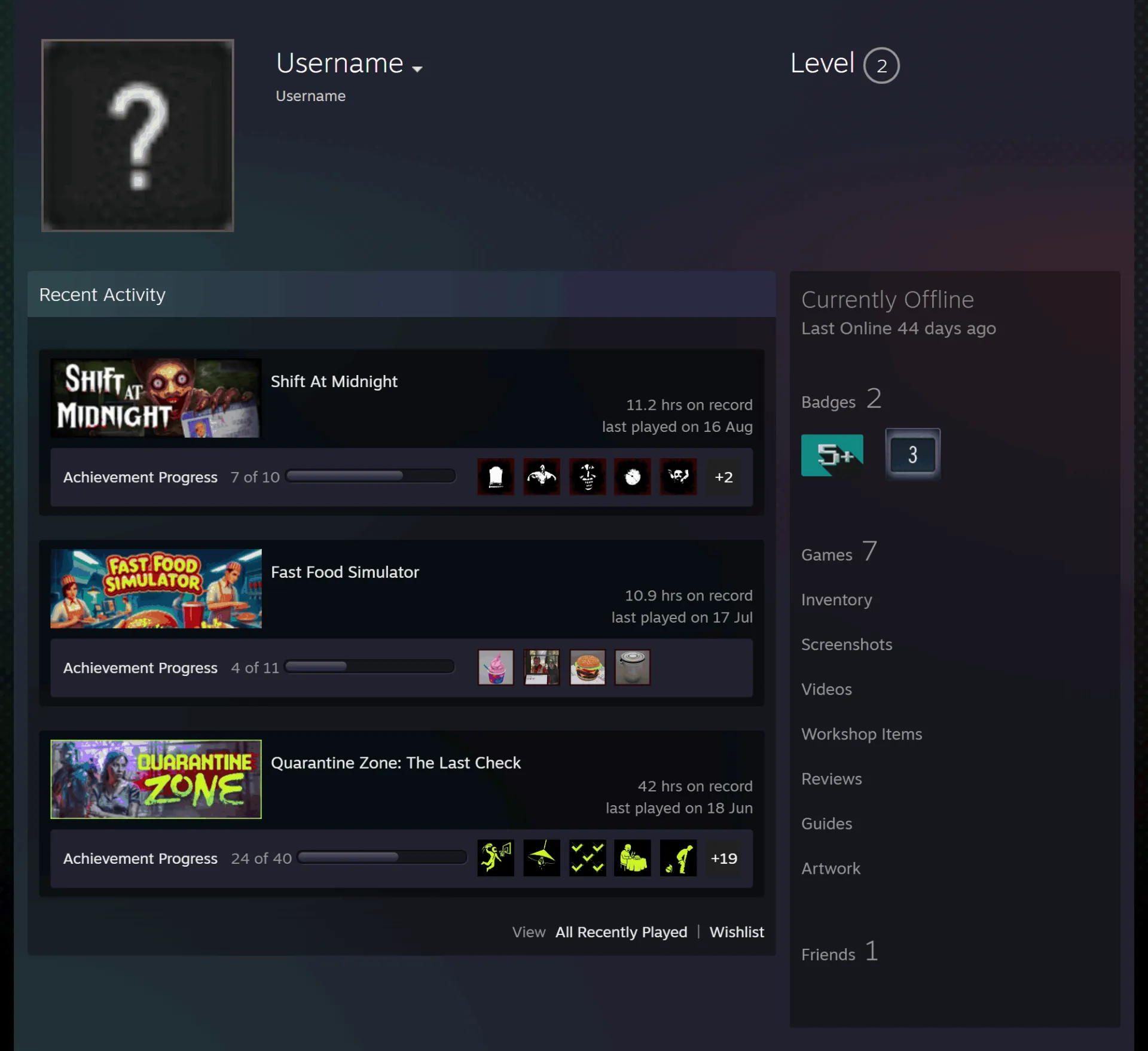
Task: Go to the Videos page
Action: coord(826,689)
